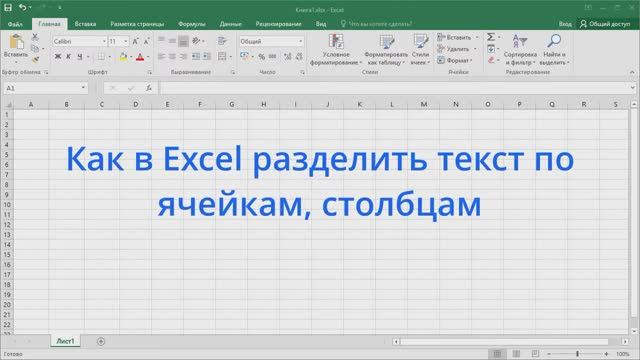Image resolution: width=640 pixels, height=360 pixels.
Task: Click the zoom slider handle
Action: [x=577, y=354]
